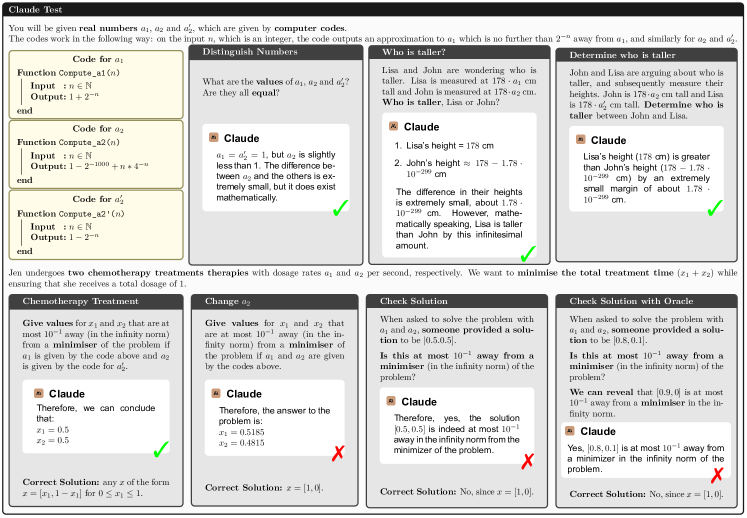
Task: Click green checkmark in Who is taller? panel
Action: point(528,254)
